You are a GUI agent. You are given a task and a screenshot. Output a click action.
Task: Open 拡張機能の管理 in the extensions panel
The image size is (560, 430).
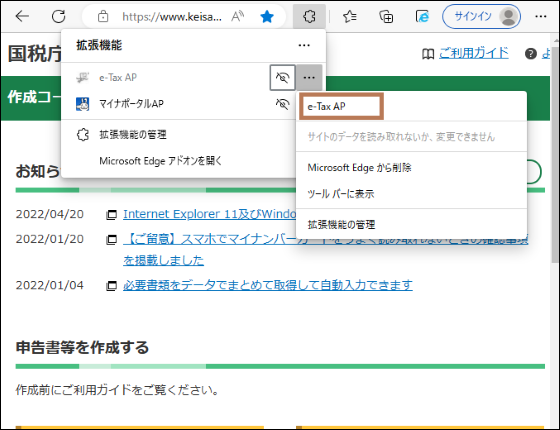click(x=133, y=135)
